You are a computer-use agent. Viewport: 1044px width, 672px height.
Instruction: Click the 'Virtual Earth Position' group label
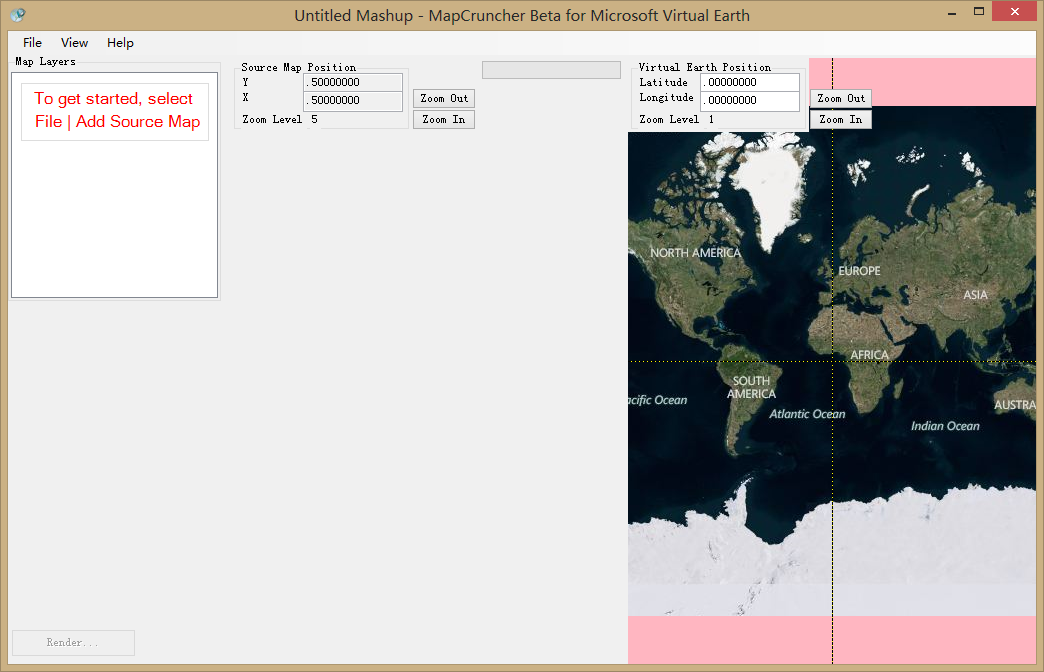pos(704,67)
